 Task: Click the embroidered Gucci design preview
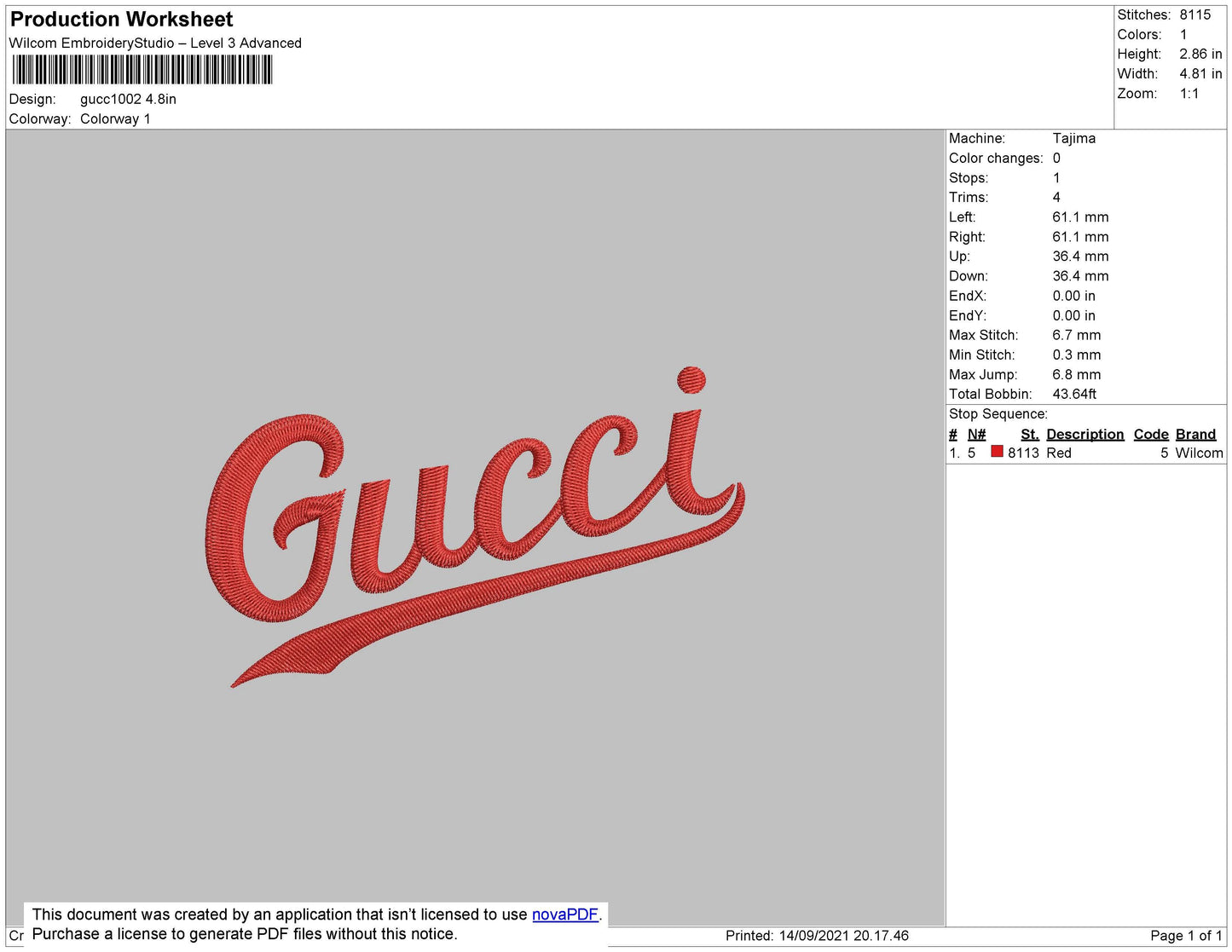click(475, 528)
